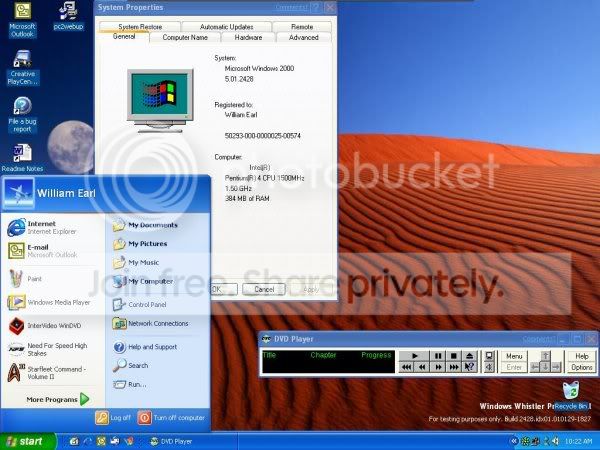The width and height of the screenshot is (600, 450).
Task: Click the Log off key icon
Action: [x=102, y=418]
